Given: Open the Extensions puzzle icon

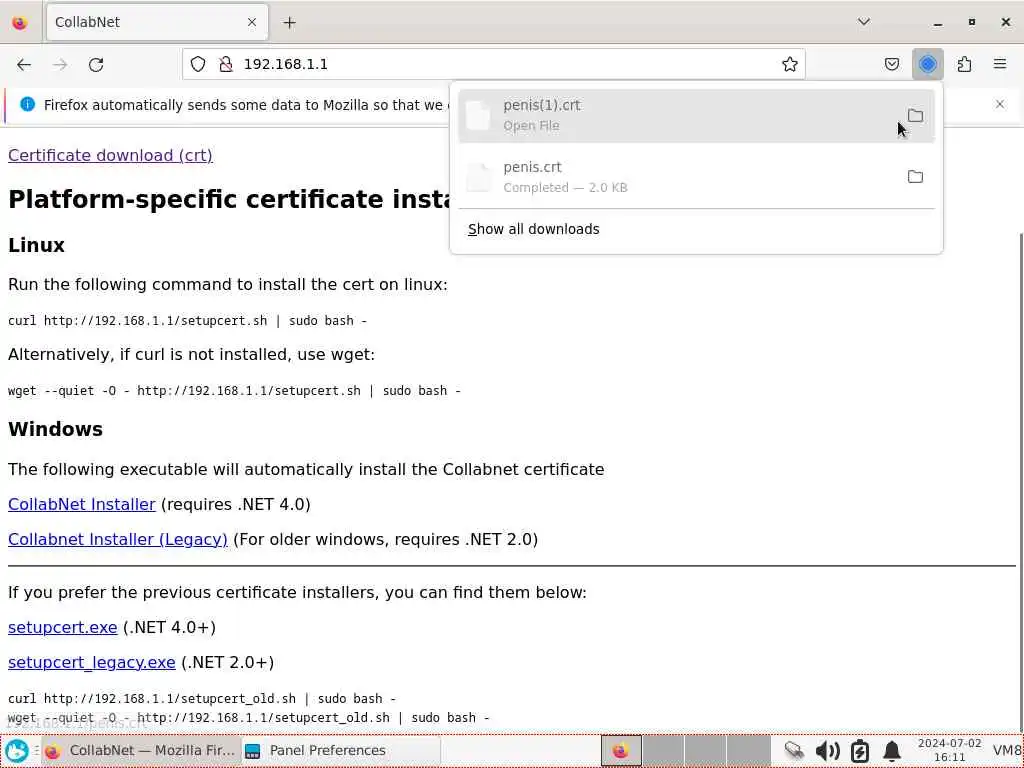Looking at the screenshot, I should 964,64.
